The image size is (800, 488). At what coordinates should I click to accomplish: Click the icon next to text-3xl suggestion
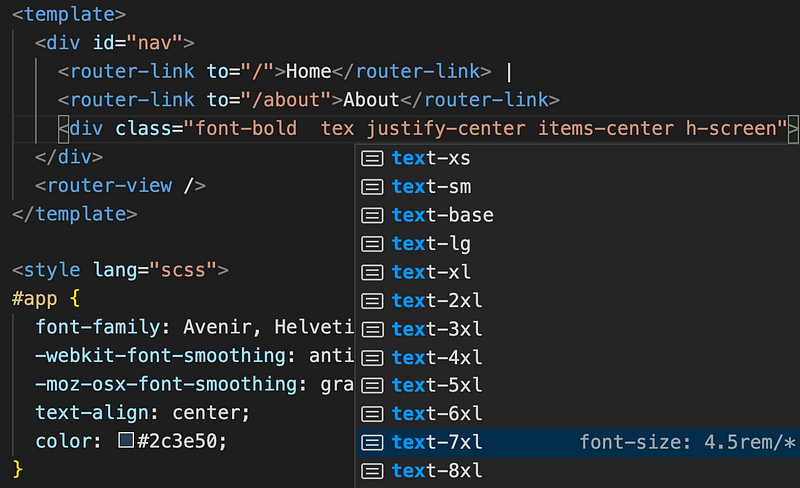coord(373,329)
